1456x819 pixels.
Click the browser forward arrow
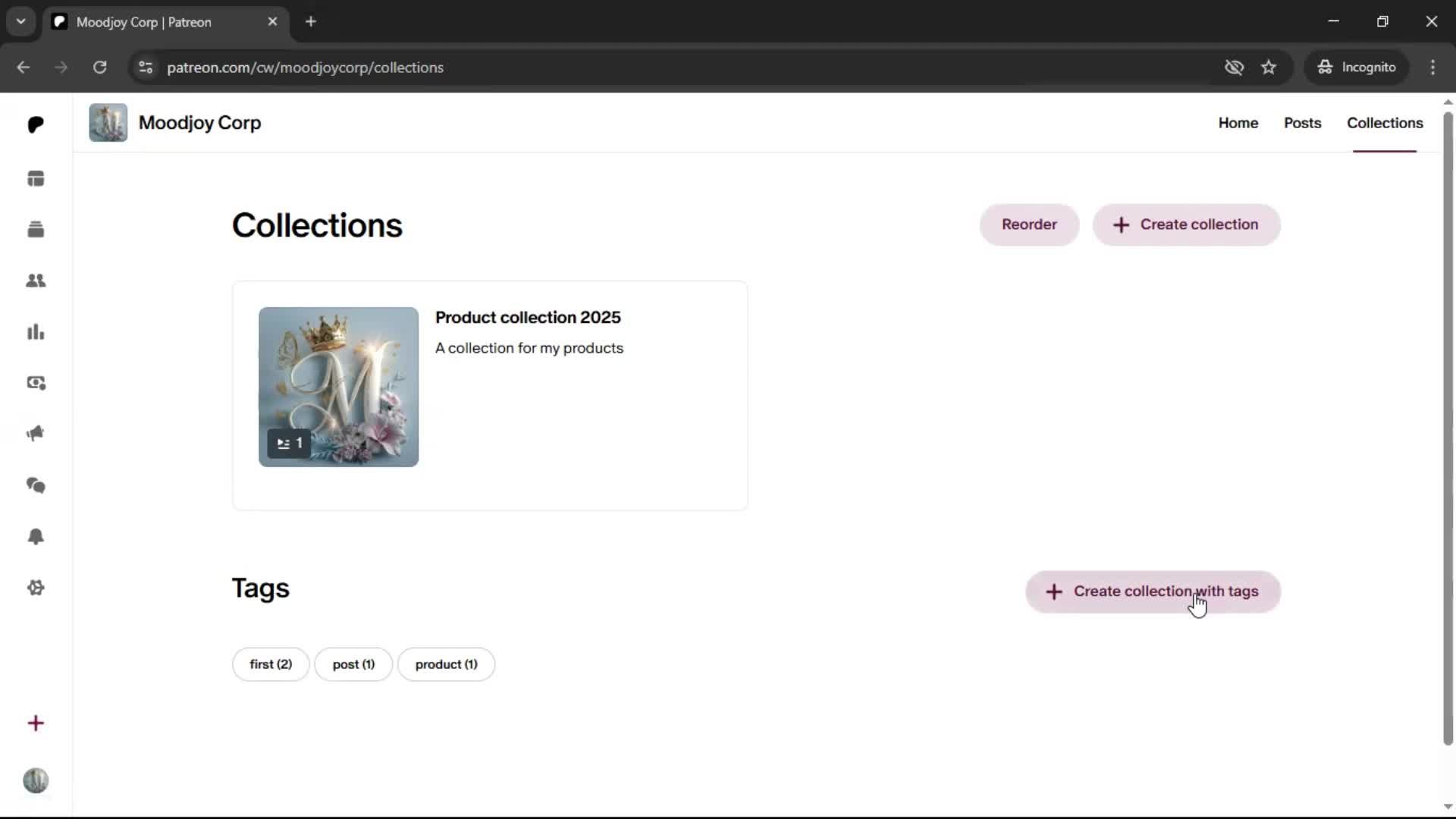tap(61, 67)
